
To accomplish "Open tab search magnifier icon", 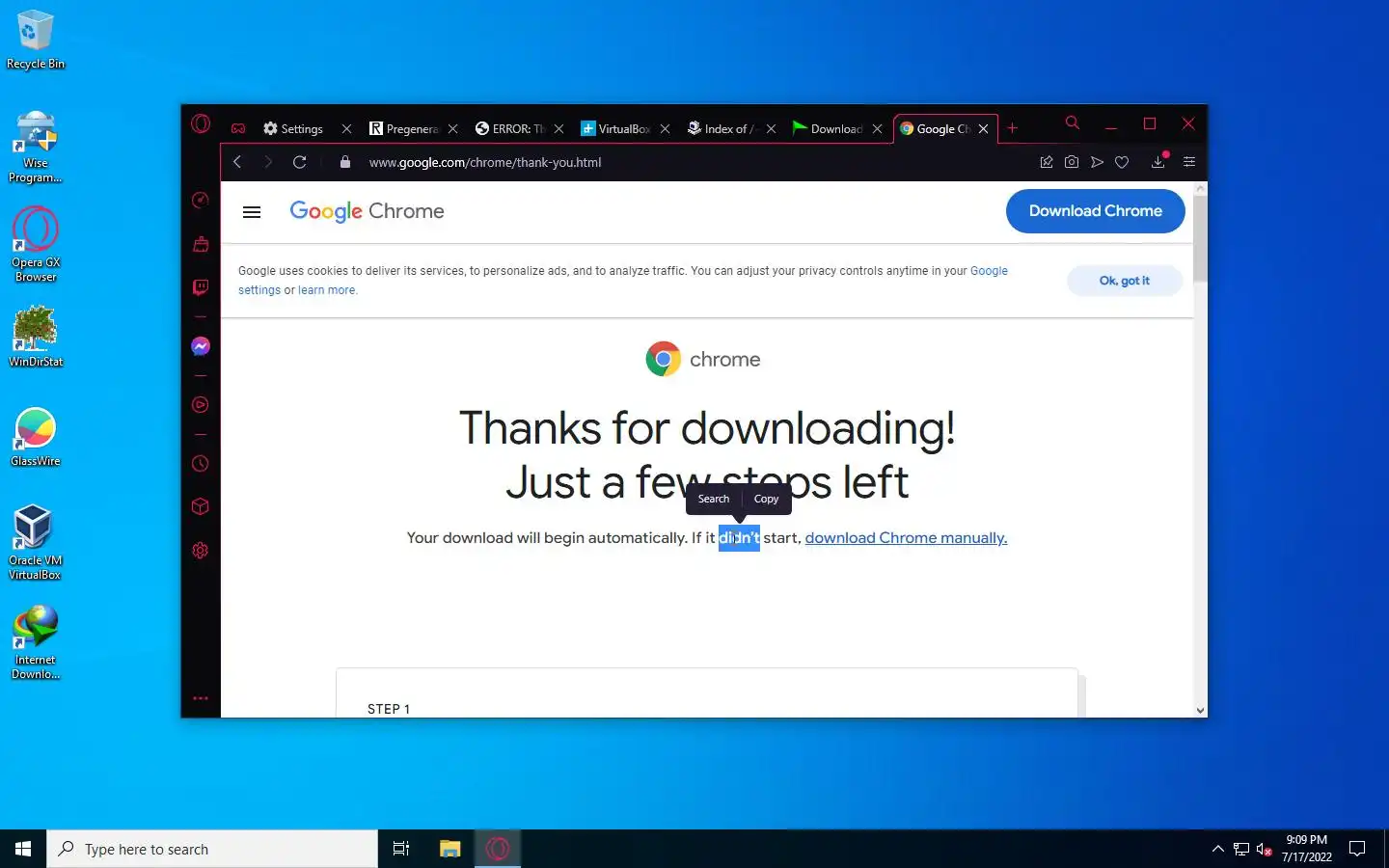I will tap(1073, 123).
